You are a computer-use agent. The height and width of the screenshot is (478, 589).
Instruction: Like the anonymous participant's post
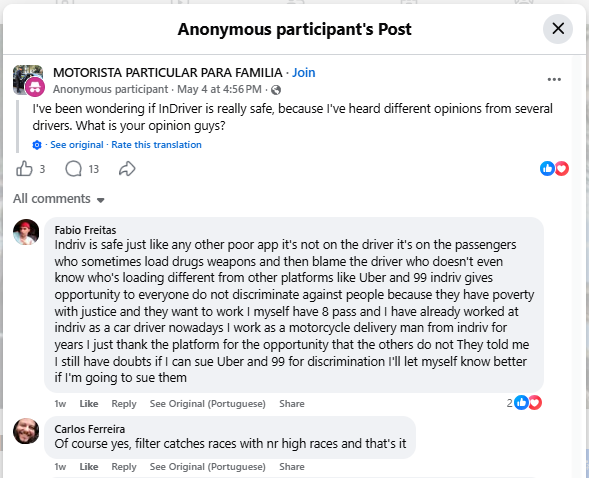pyautogui.click(x=24, y=169)
